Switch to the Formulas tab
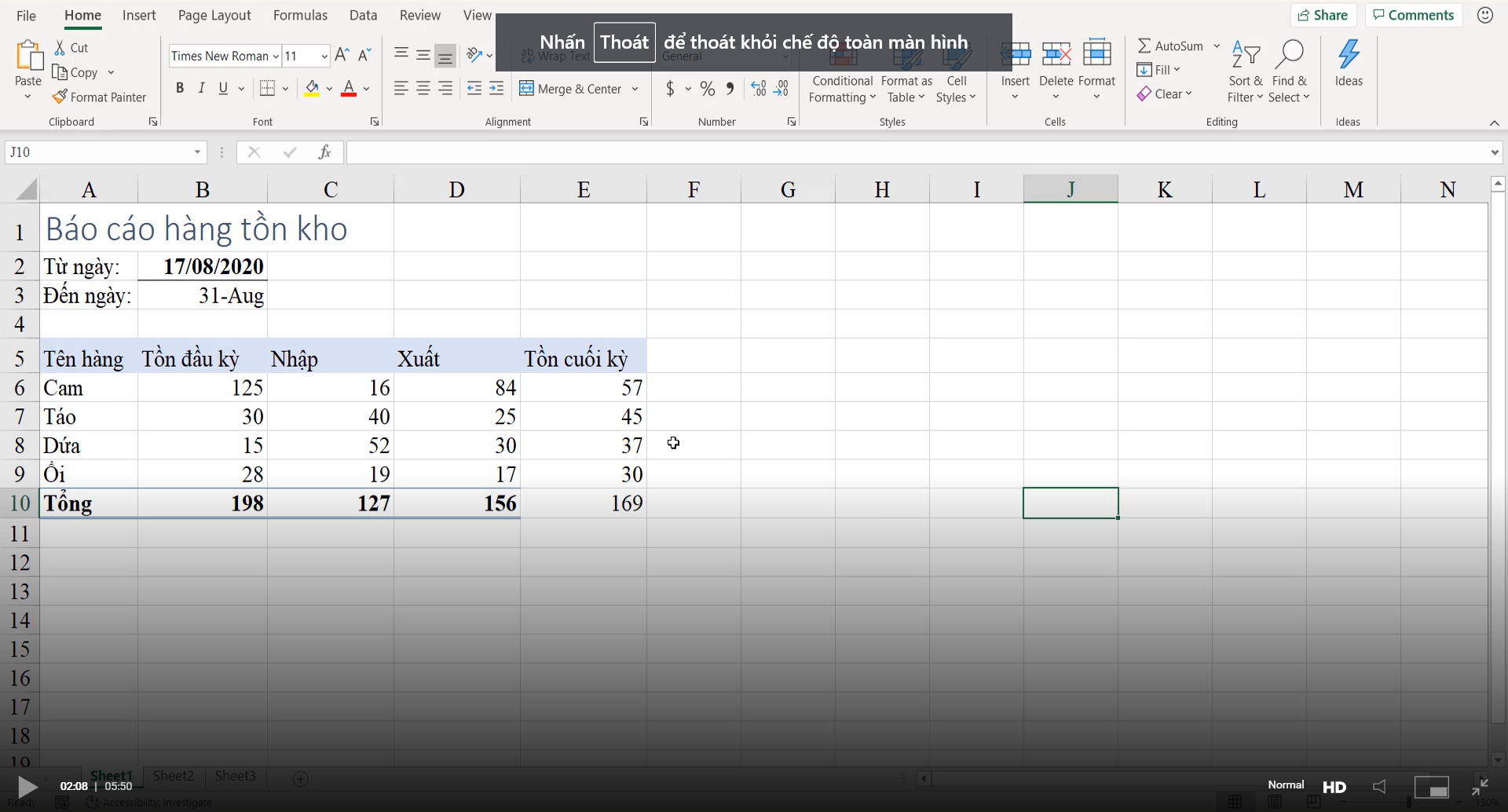The image size is (1508, 812). (300, 15)
